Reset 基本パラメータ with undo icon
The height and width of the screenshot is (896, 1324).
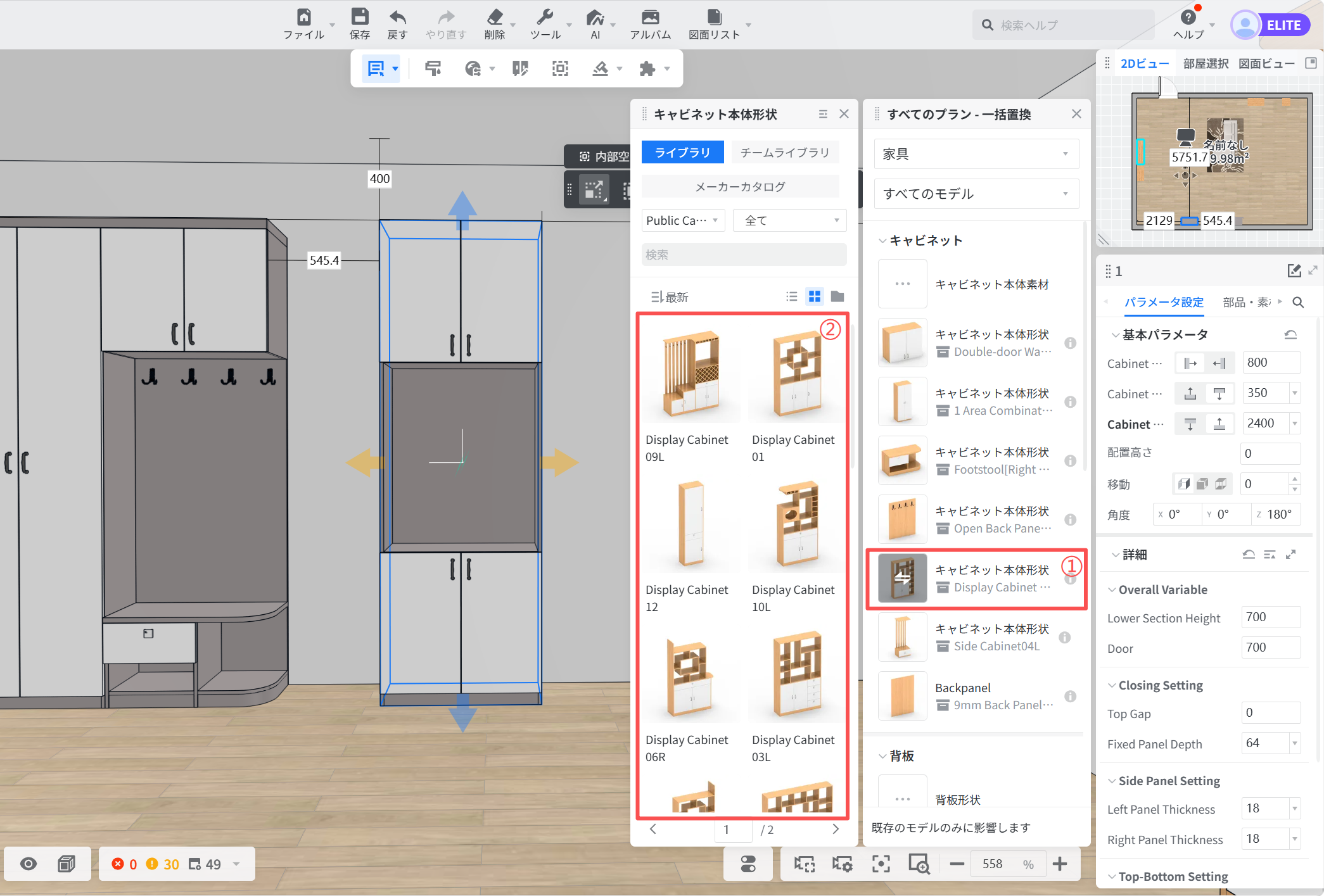point(1290,334)
